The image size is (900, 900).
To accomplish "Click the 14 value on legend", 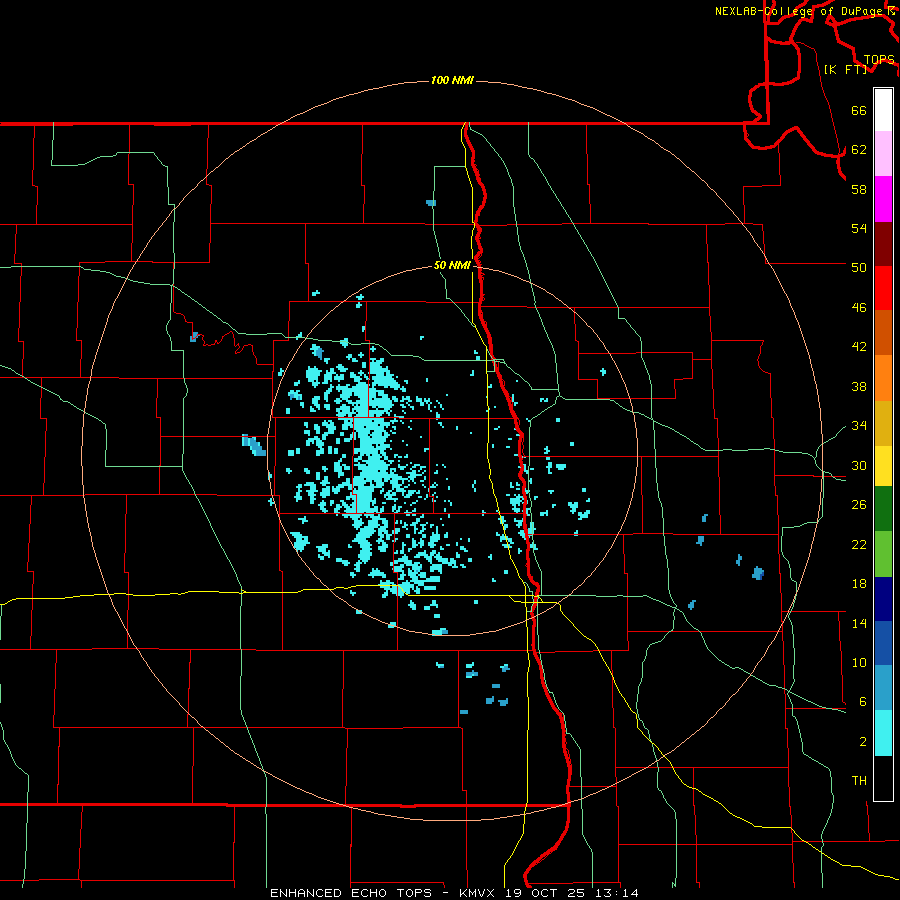I will 859,623.
